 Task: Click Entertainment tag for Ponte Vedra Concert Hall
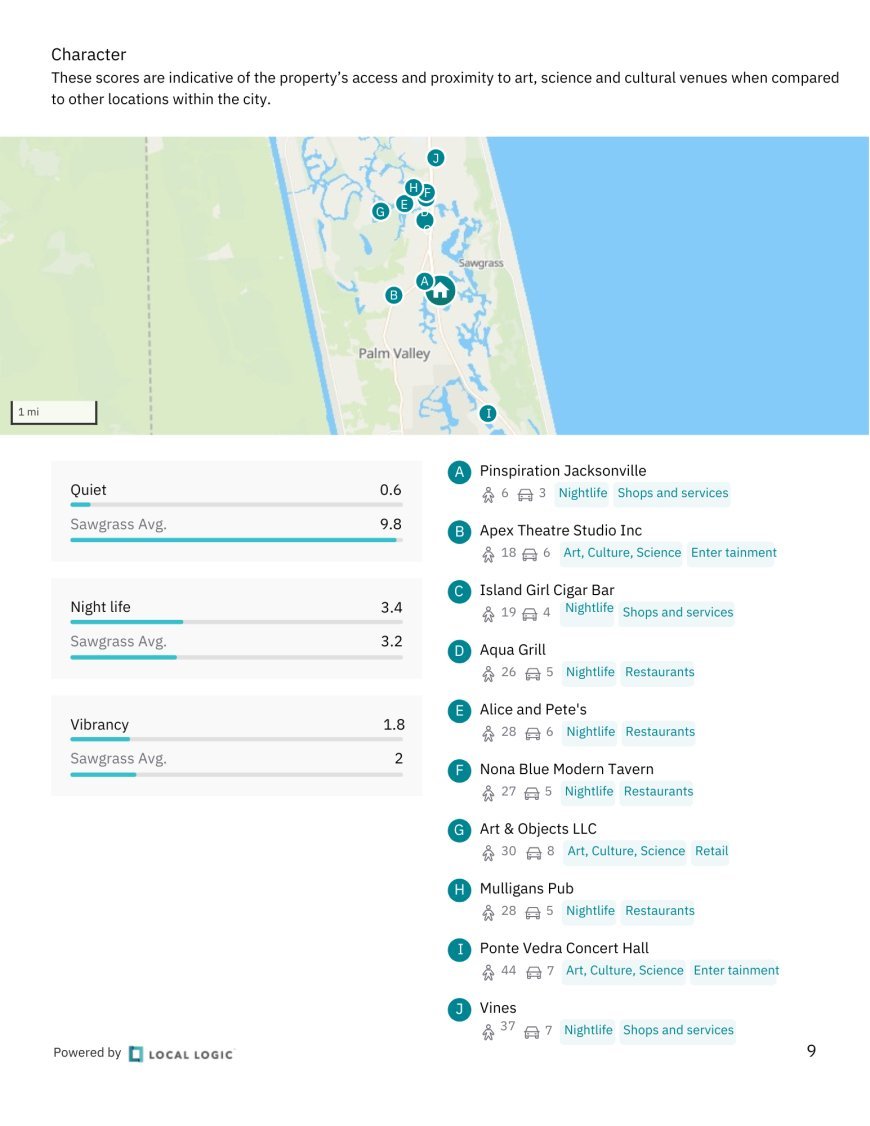pos(736,970)
